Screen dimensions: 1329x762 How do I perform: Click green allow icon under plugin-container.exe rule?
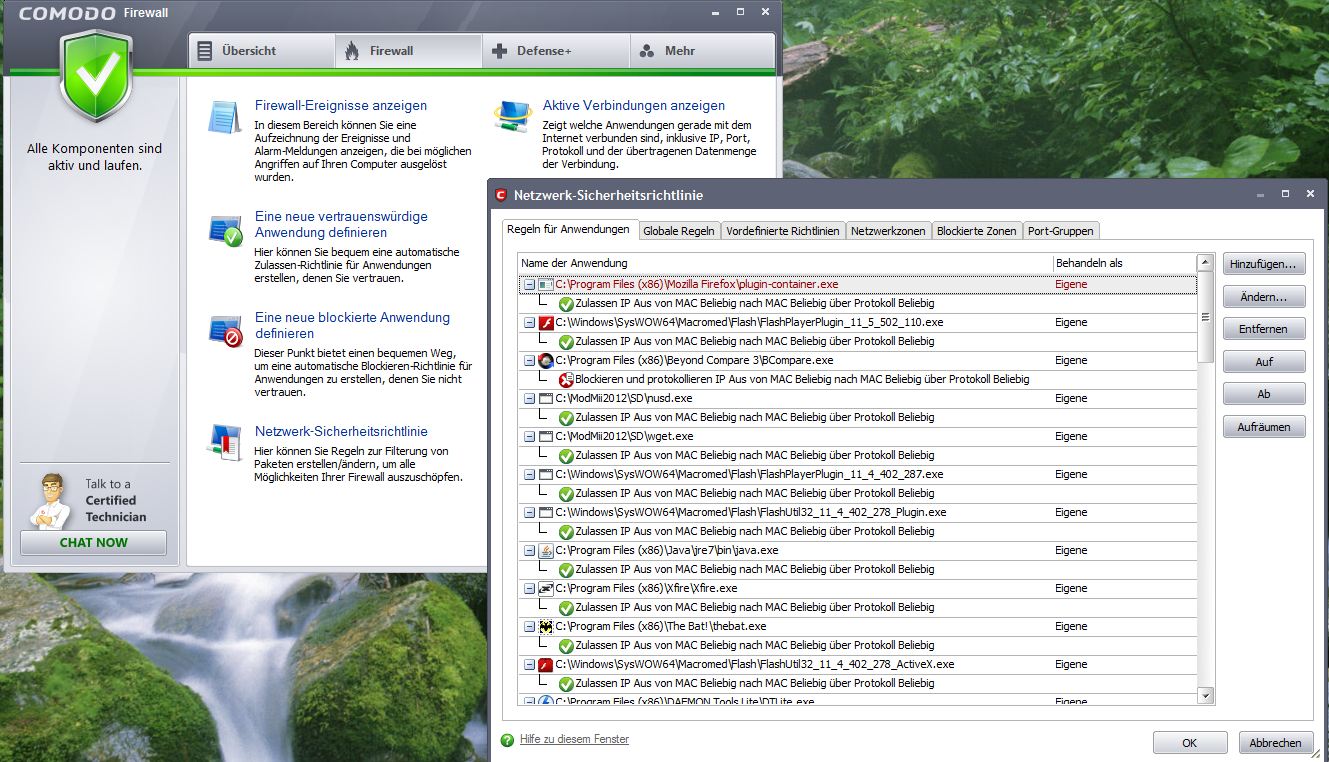click(566, 304)
